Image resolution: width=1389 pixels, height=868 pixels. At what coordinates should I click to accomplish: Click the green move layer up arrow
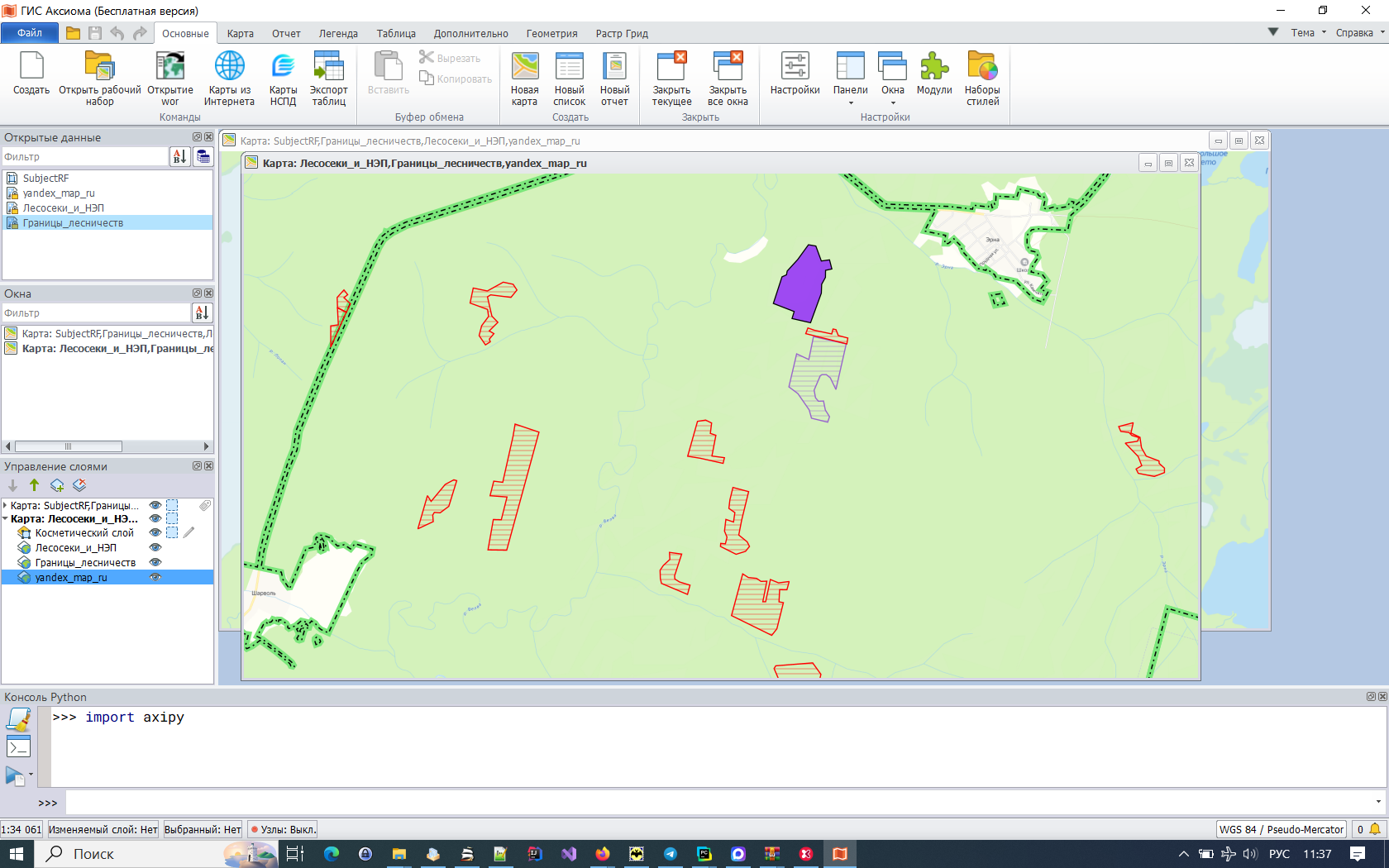[x=34, y=485]
